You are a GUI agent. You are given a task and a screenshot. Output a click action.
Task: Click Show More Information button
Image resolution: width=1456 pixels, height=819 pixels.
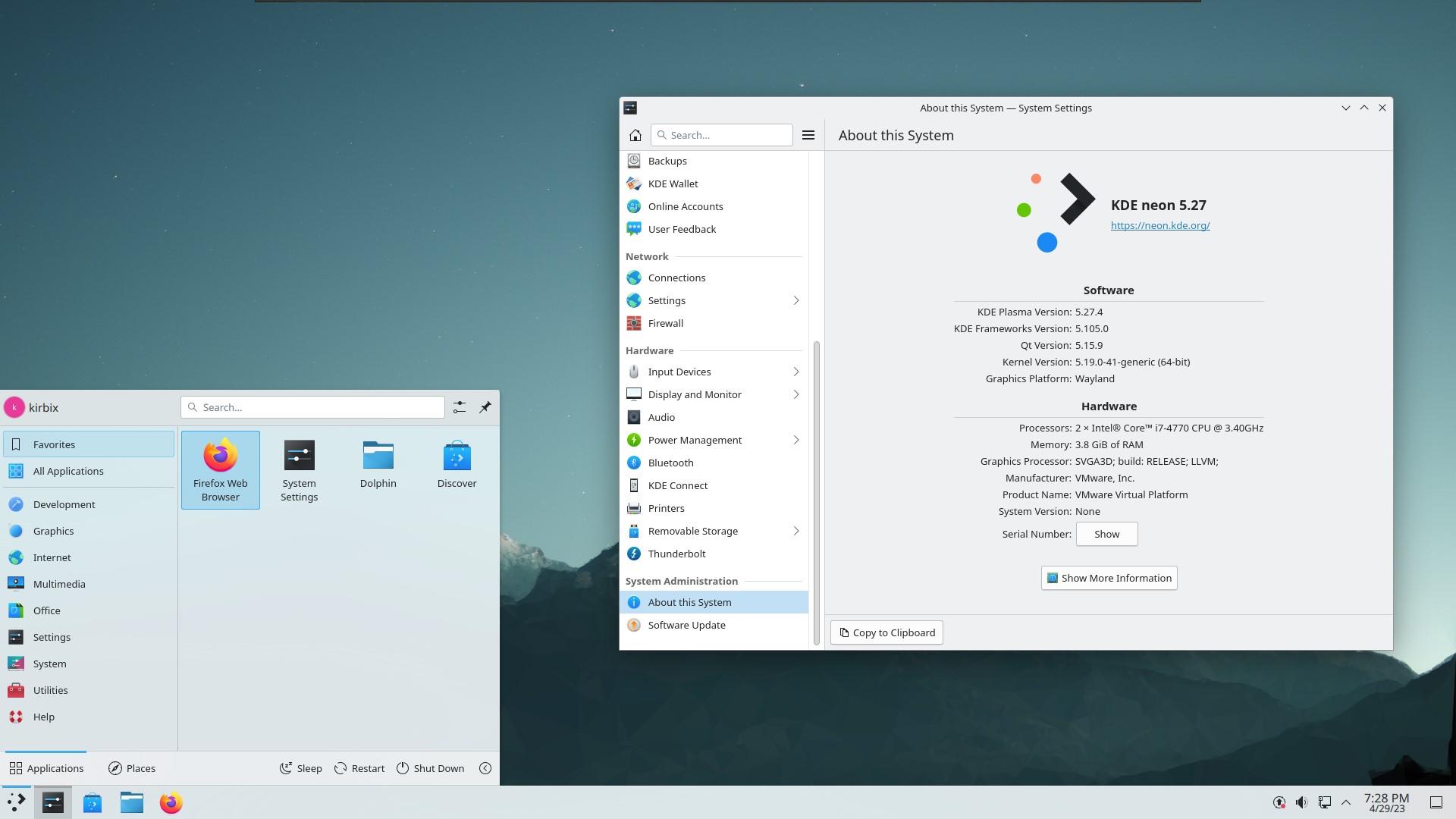pyautogui.click(x=1108, y=577)
